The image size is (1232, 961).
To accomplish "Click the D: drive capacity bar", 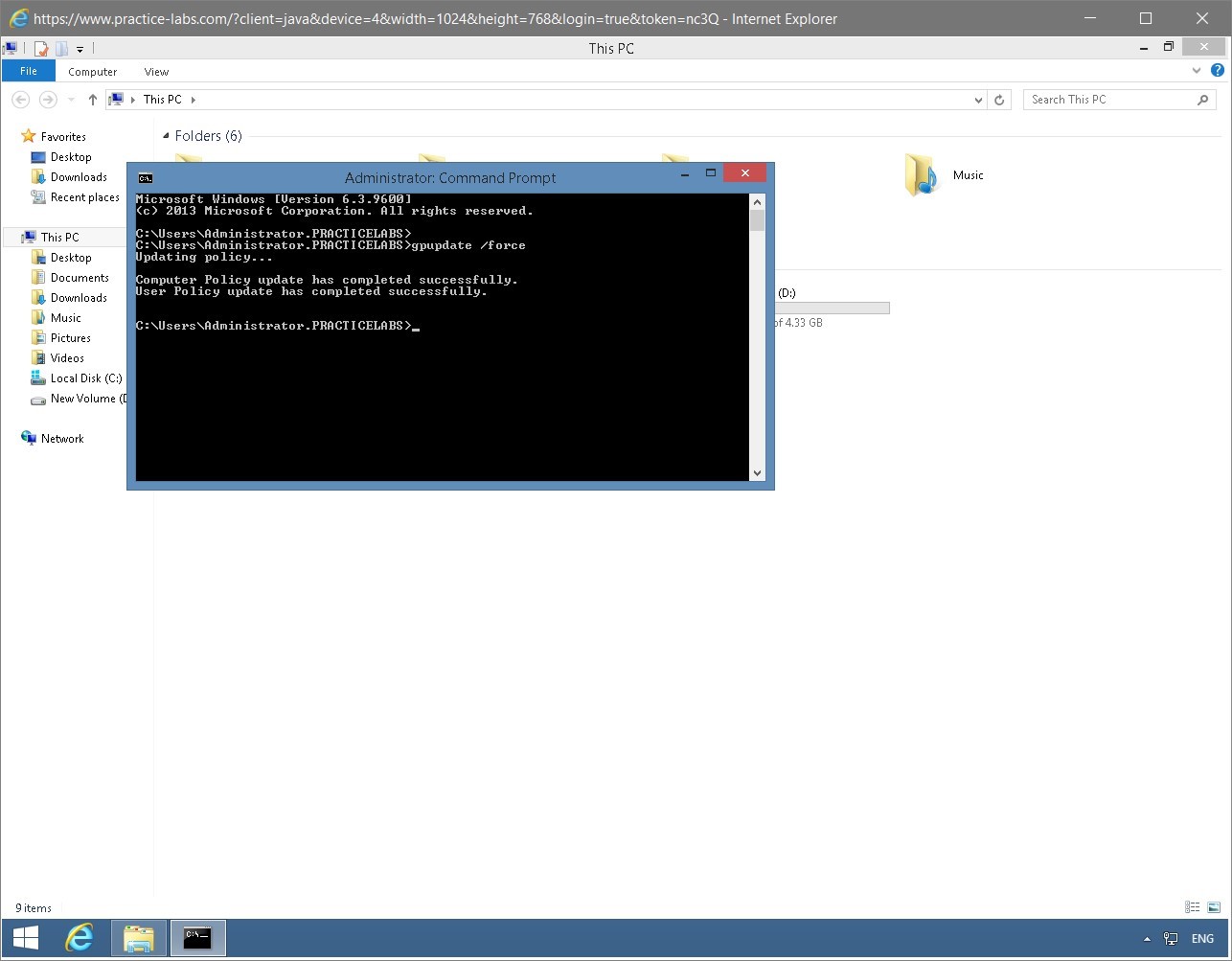I will [833, 307].
